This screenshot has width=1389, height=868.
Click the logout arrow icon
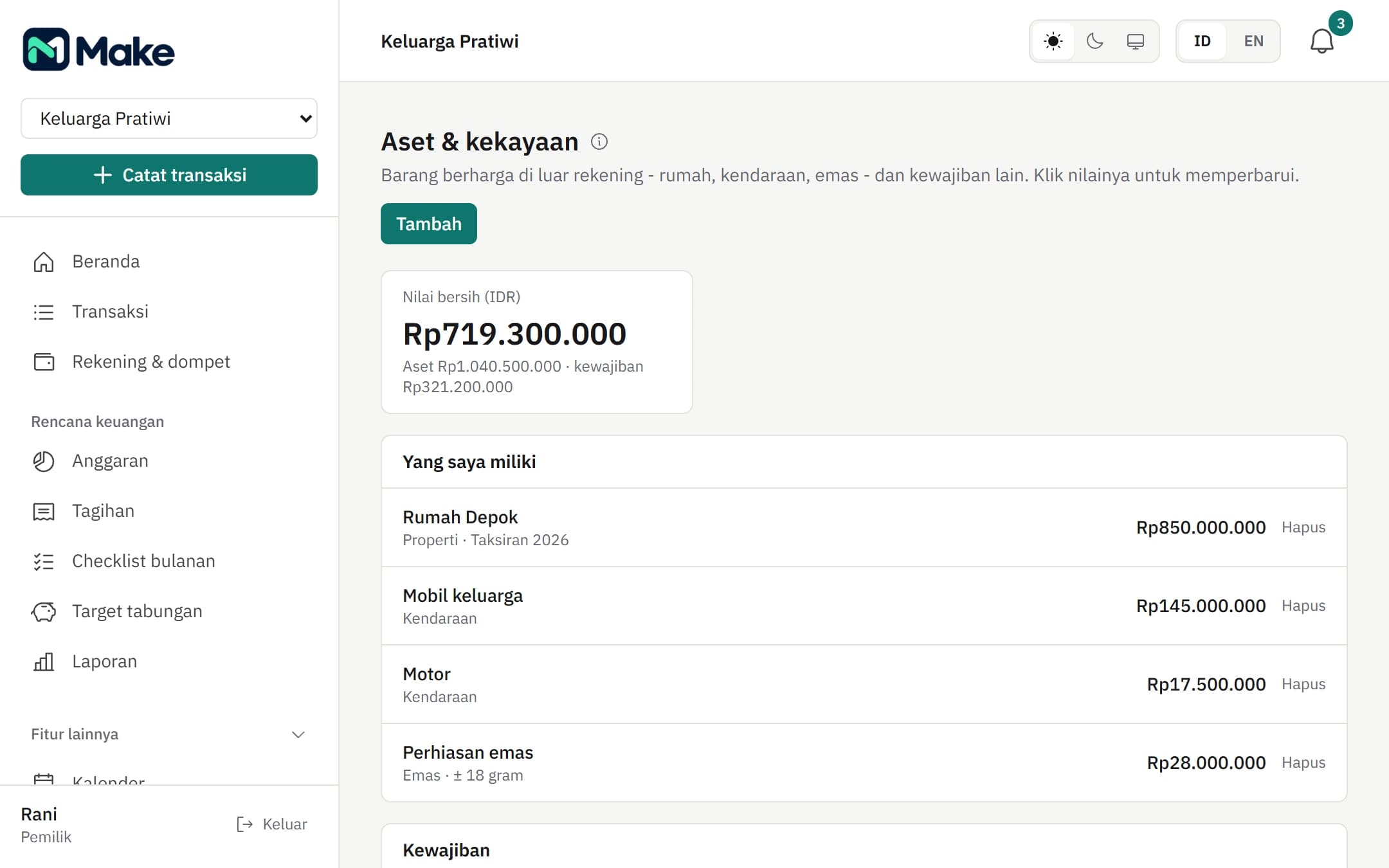pyautogui.click(x=244, y=824)
